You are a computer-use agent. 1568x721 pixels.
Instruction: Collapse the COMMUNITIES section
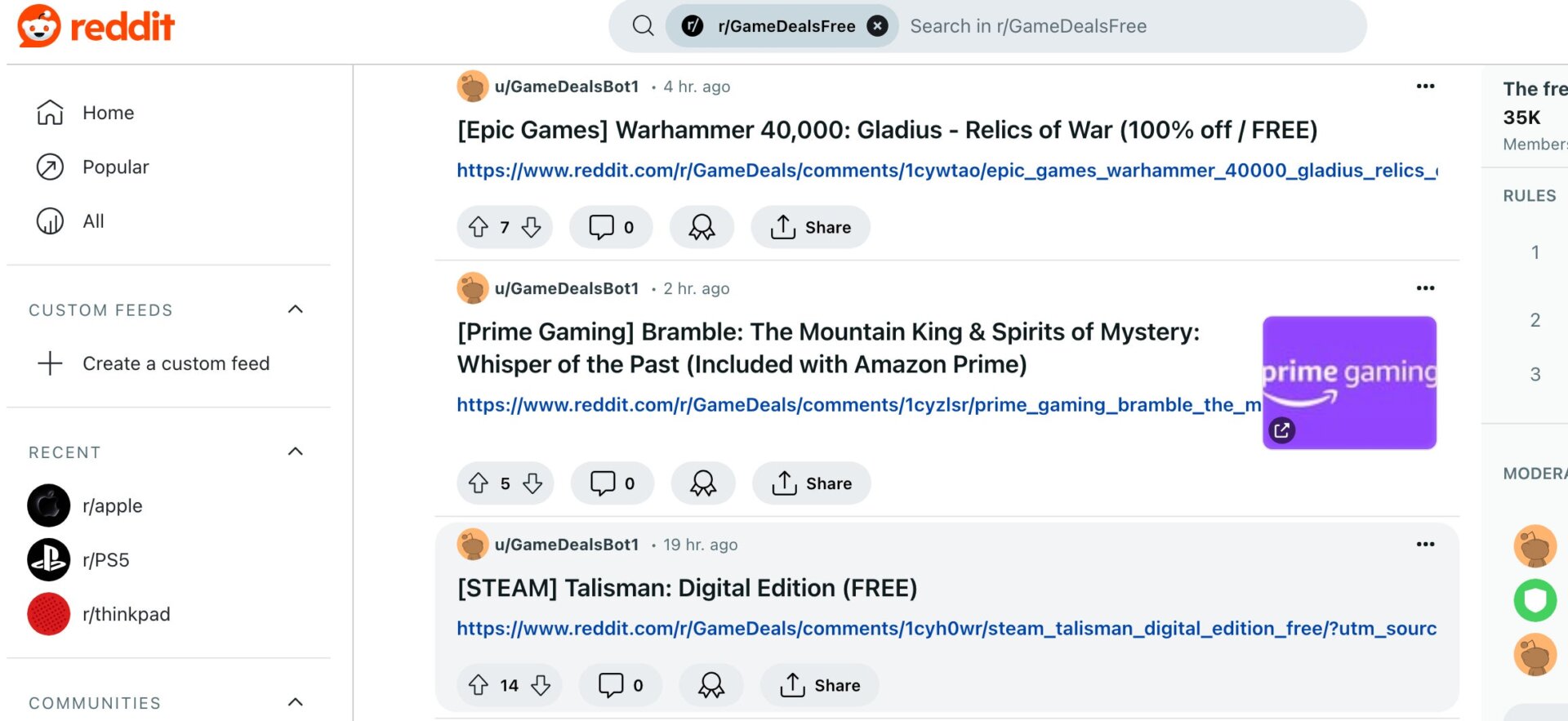pos(295,701)
